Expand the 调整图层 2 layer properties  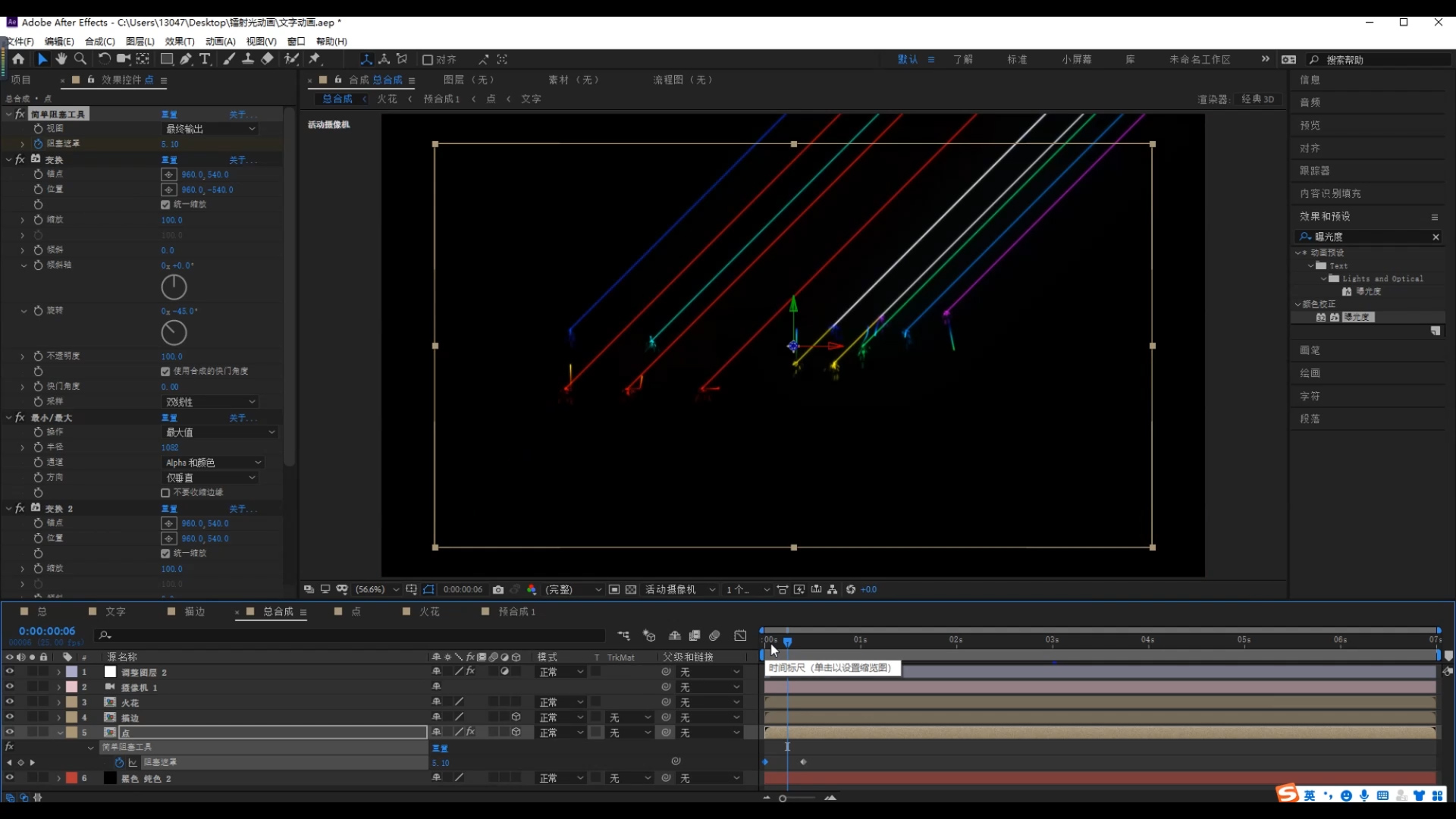(x=58, y=673)
